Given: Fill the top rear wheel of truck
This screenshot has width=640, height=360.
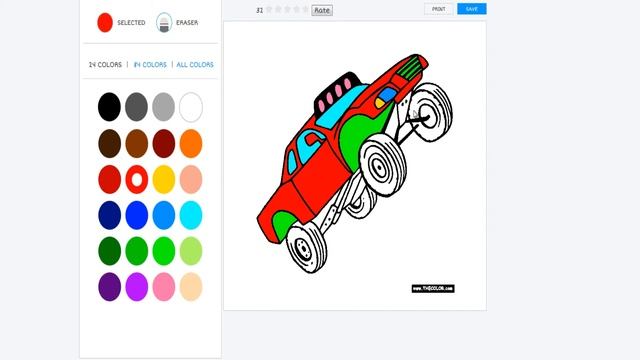Looking at the screenshot, I should tap(431, 111).
